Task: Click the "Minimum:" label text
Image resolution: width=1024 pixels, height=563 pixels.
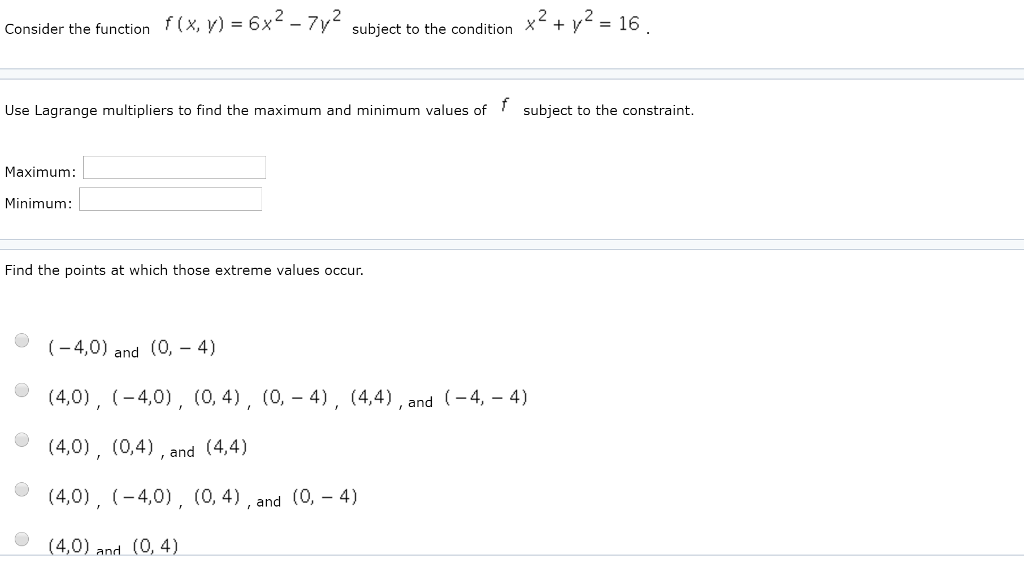Action: point(39,203)
